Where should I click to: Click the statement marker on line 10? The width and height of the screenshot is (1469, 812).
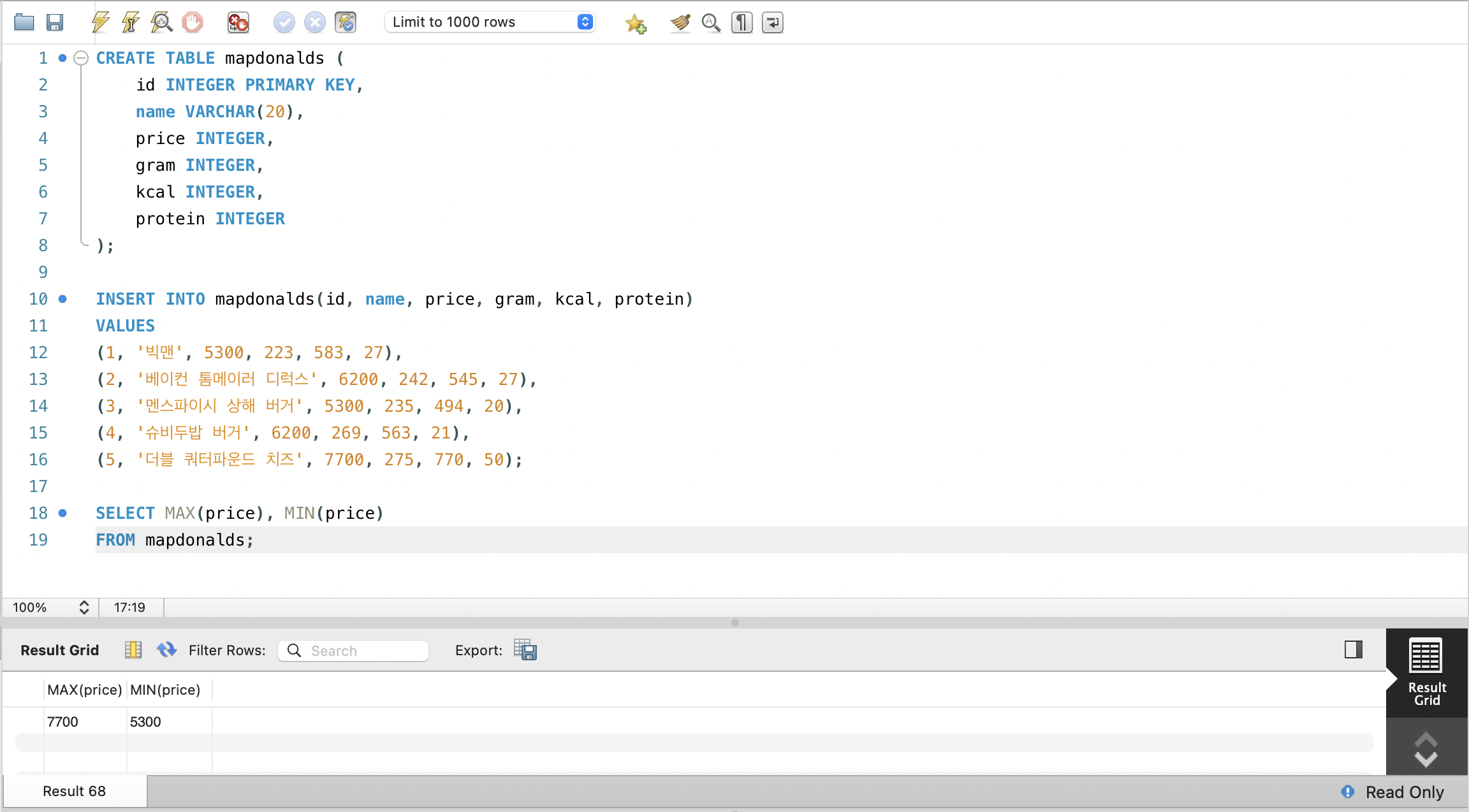point(62,299)
